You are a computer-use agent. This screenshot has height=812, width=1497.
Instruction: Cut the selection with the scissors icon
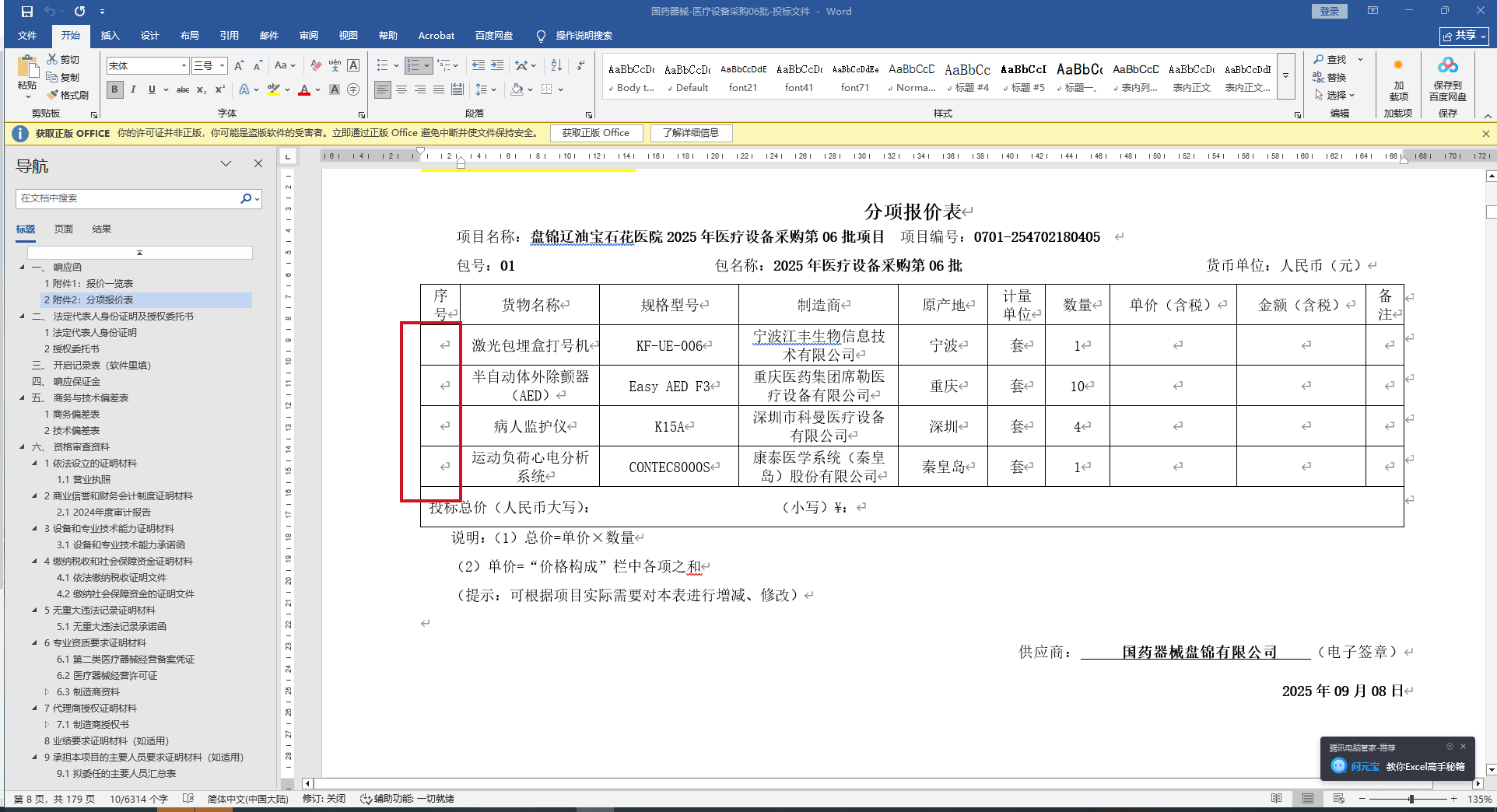tap(52, 59)
